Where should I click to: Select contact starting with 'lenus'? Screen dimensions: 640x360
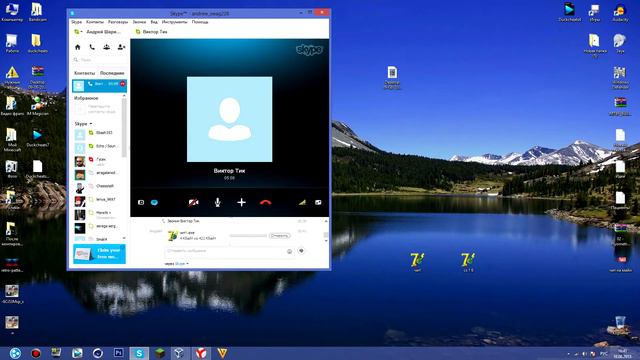coord(98,200)
